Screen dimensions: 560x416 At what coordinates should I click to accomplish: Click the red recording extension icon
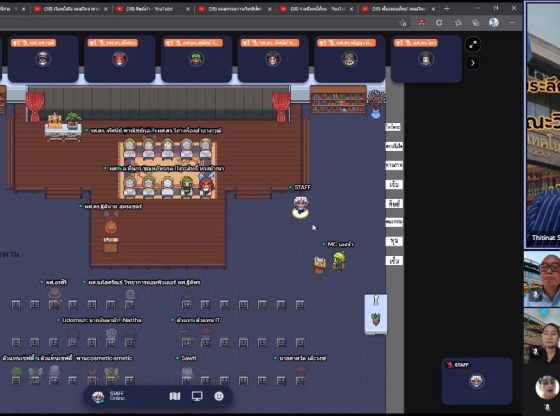421,22
